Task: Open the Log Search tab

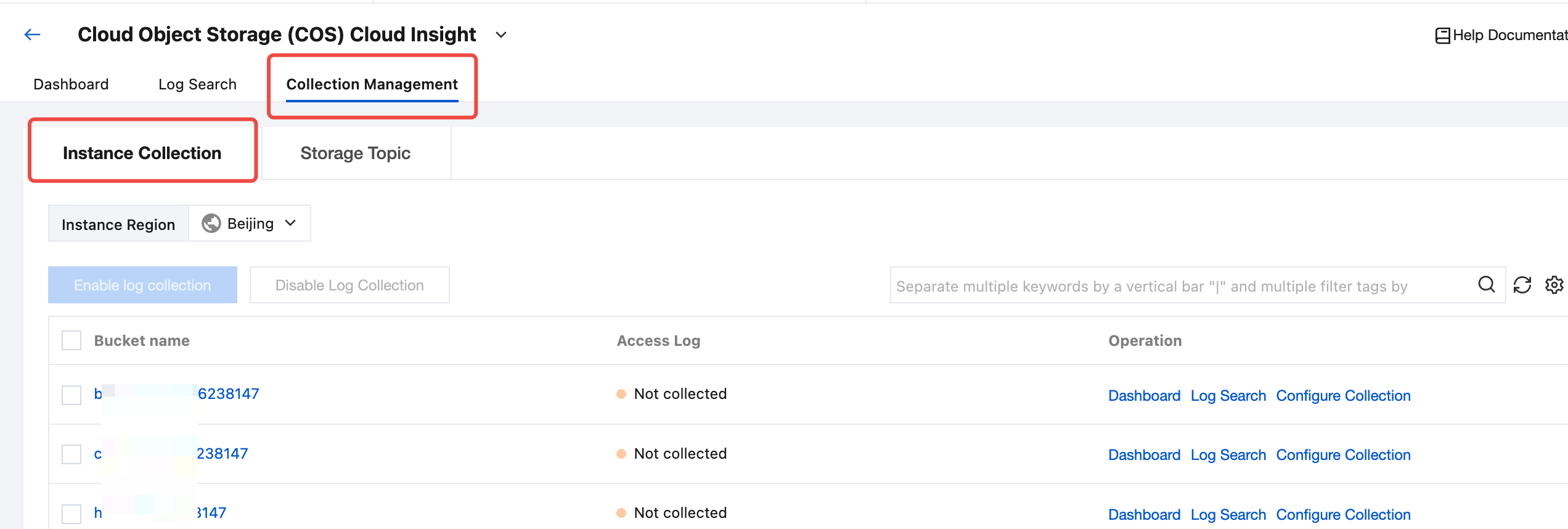Action: tap(197, 84)
